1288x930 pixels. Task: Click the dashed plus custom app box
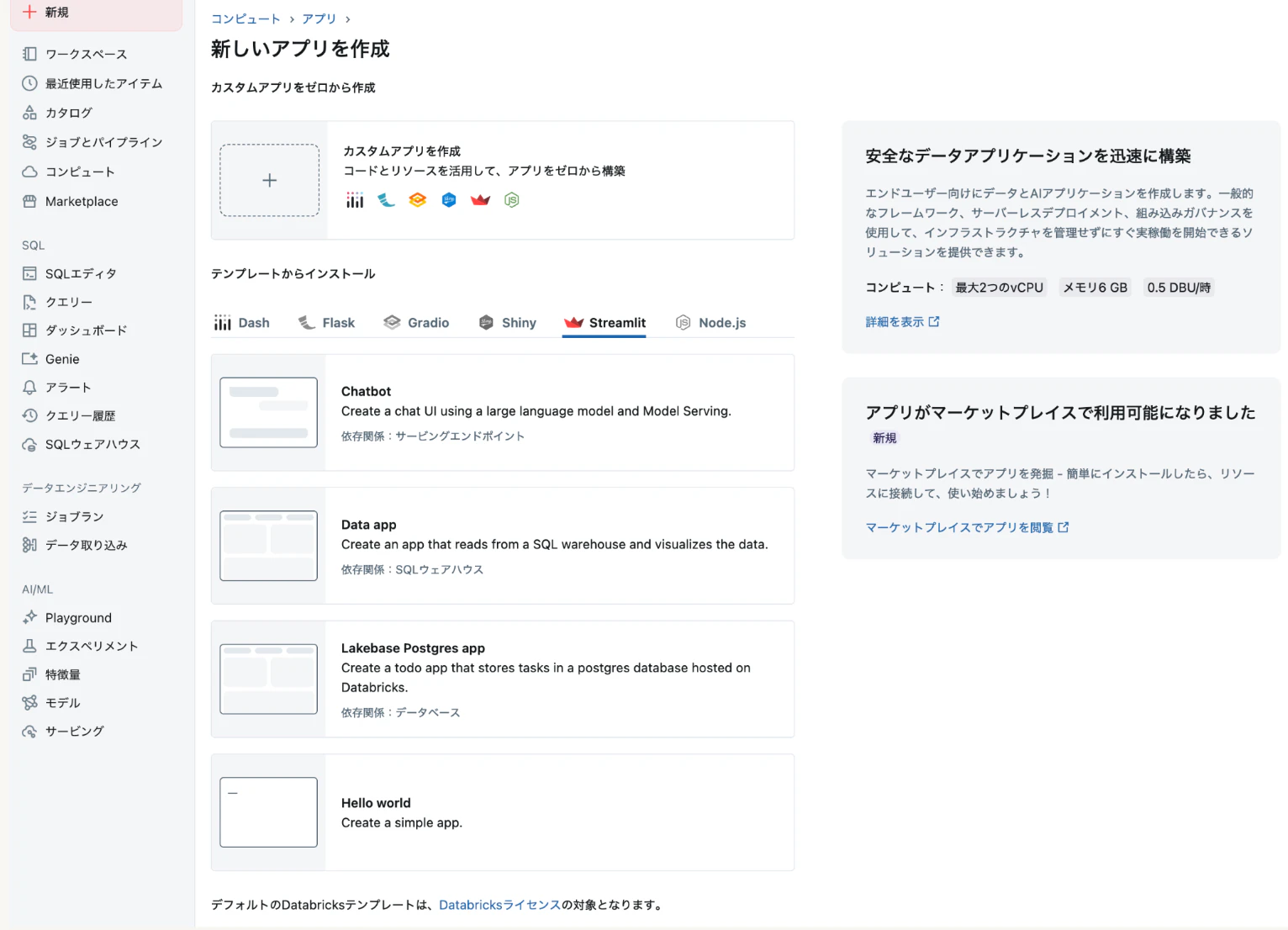269,180
